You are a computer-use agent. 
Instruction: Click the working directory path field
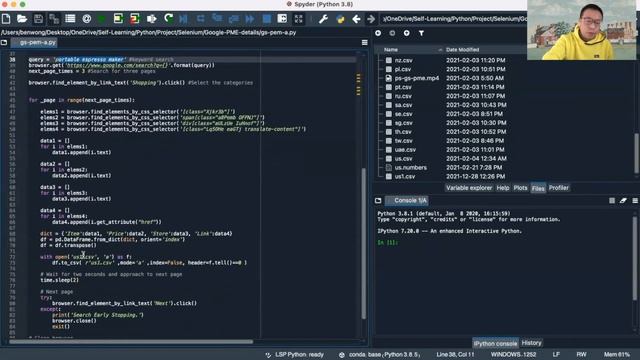pos(454,19)
